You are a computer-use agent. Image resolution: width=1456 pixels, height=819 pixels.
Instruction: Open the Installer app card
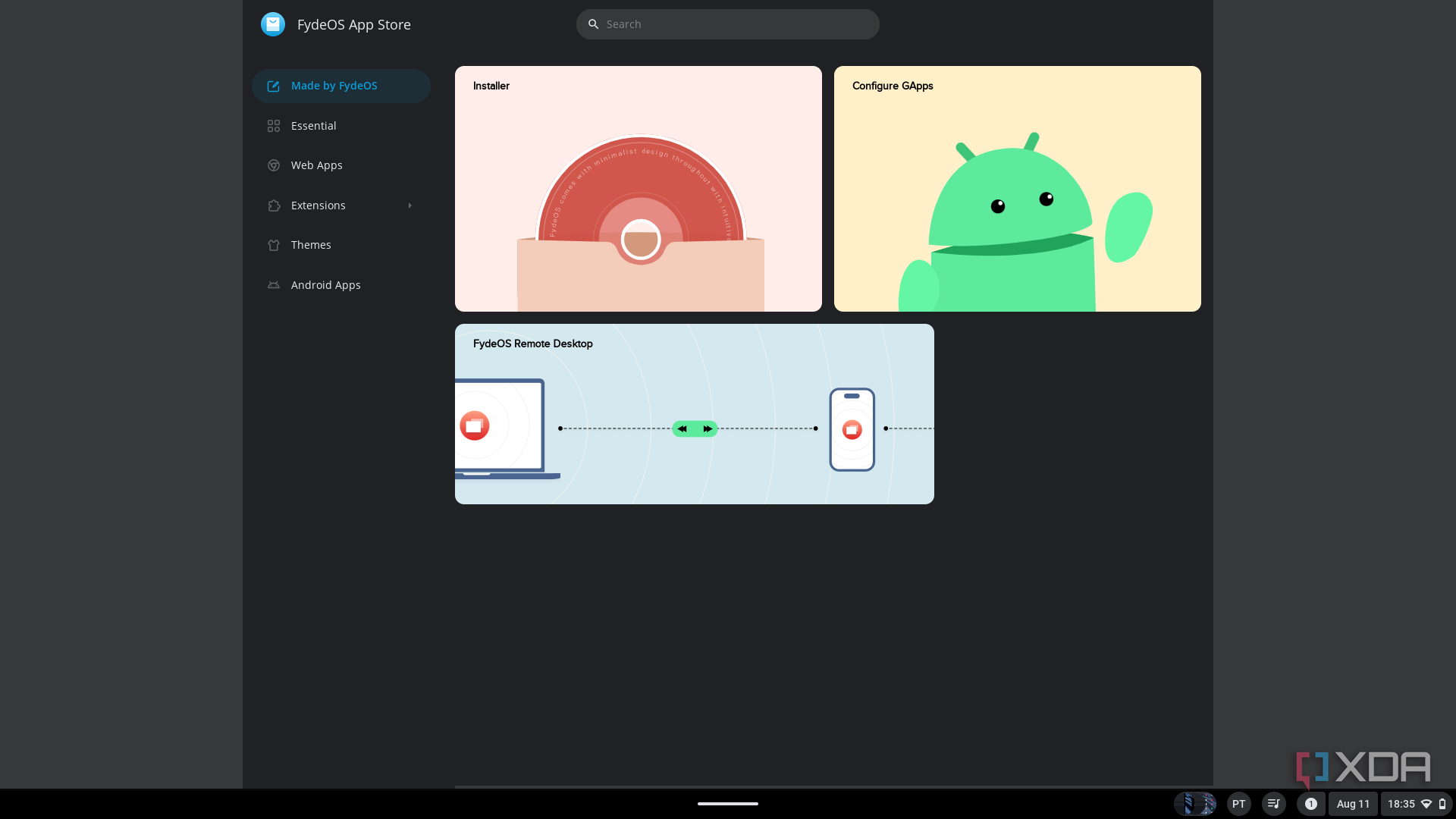pos(638,189)
